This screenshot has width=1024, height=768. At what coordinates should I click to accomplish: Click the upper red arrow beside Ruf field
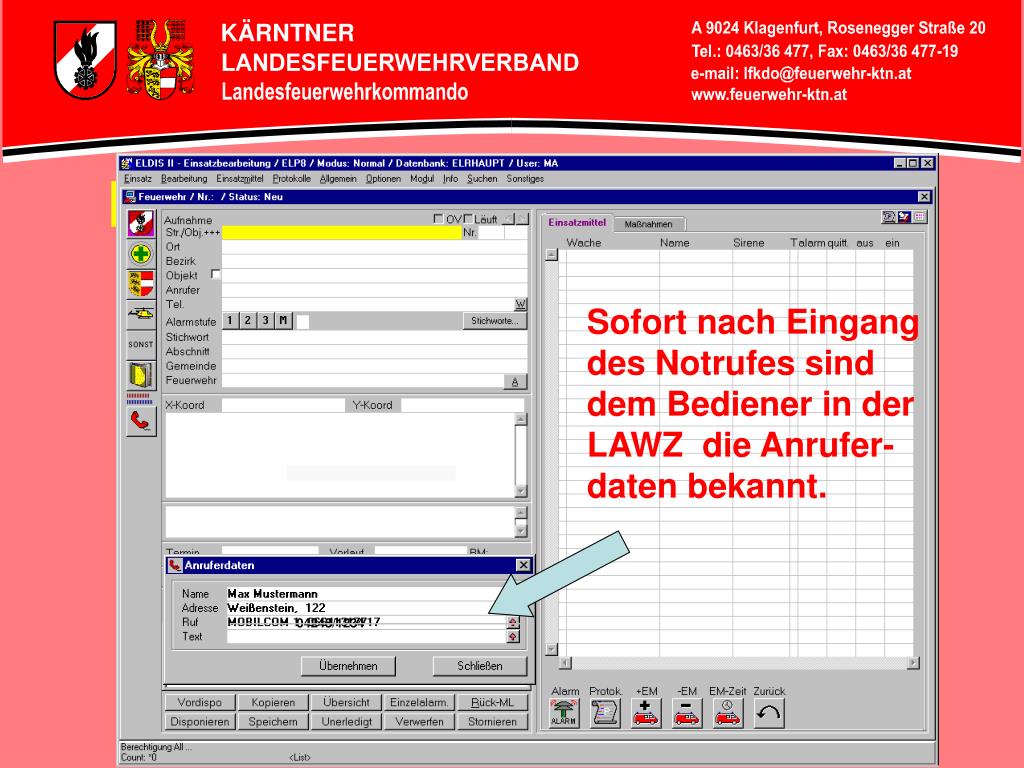coord(513,622)
